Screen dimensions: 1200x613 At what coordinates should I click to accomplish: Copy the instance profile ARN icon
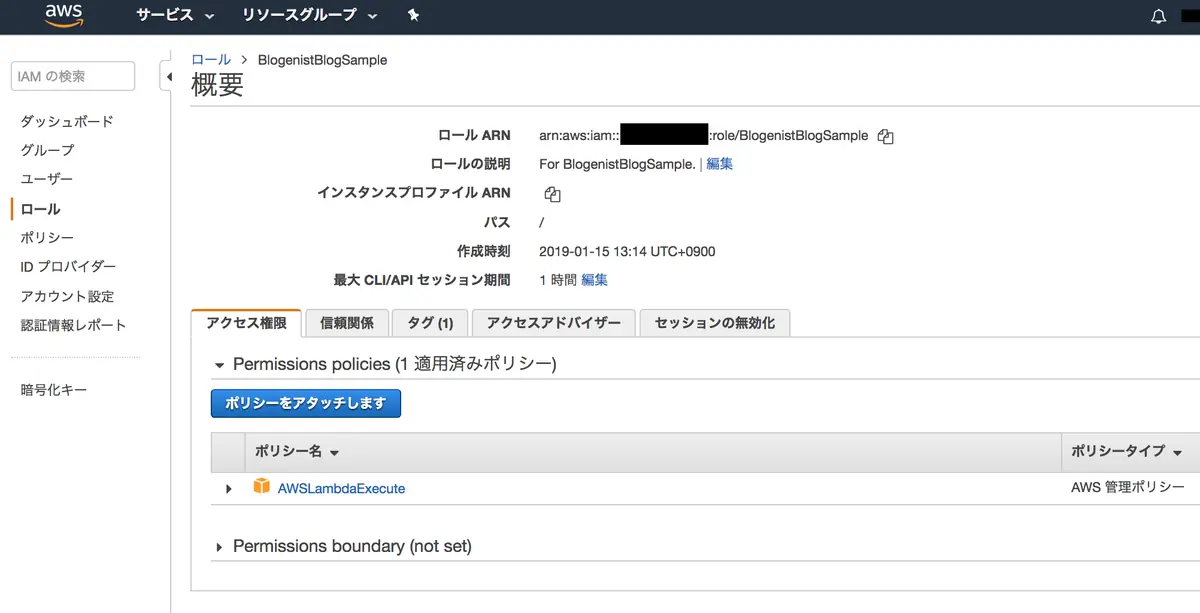tap(553, 194)
